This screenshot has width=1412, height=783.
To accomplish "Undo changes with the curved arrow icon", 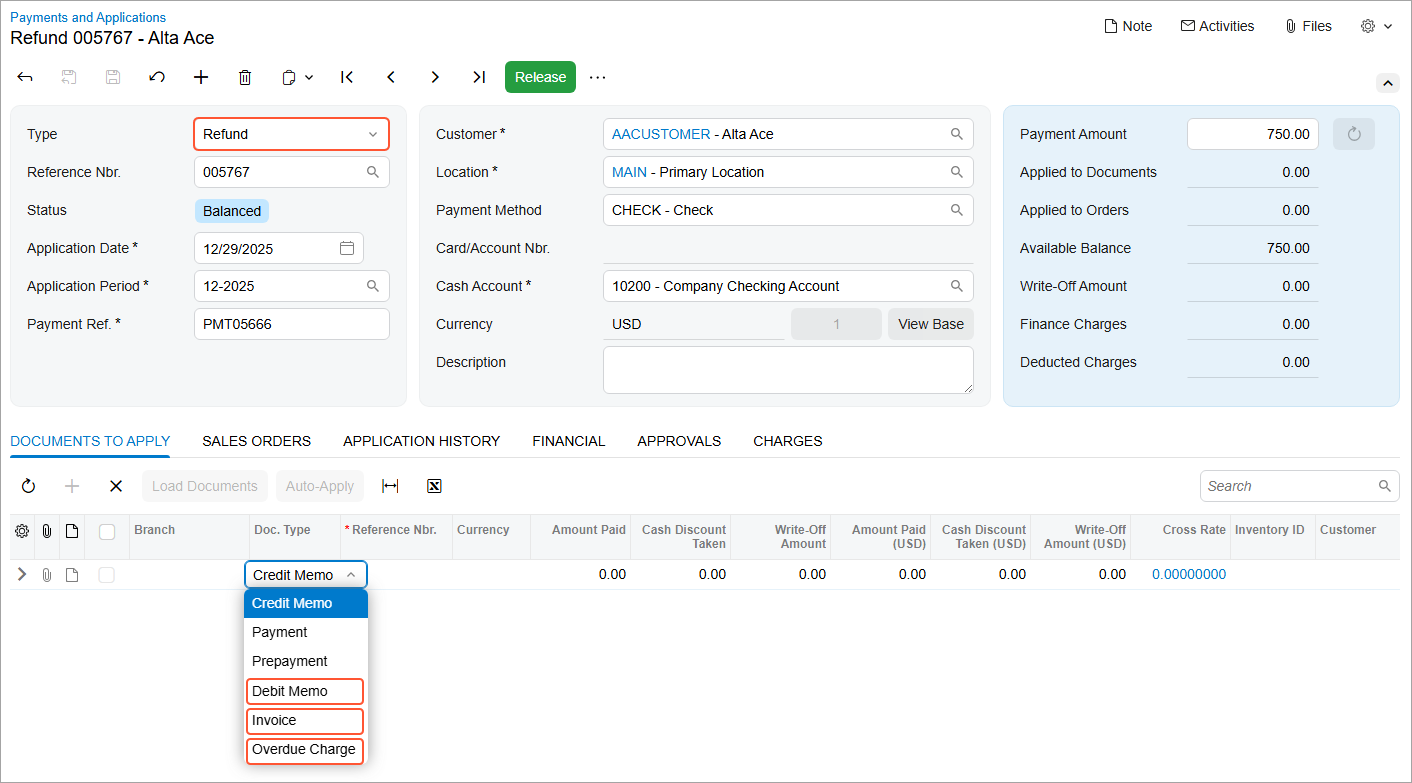I will click(157, 77).
